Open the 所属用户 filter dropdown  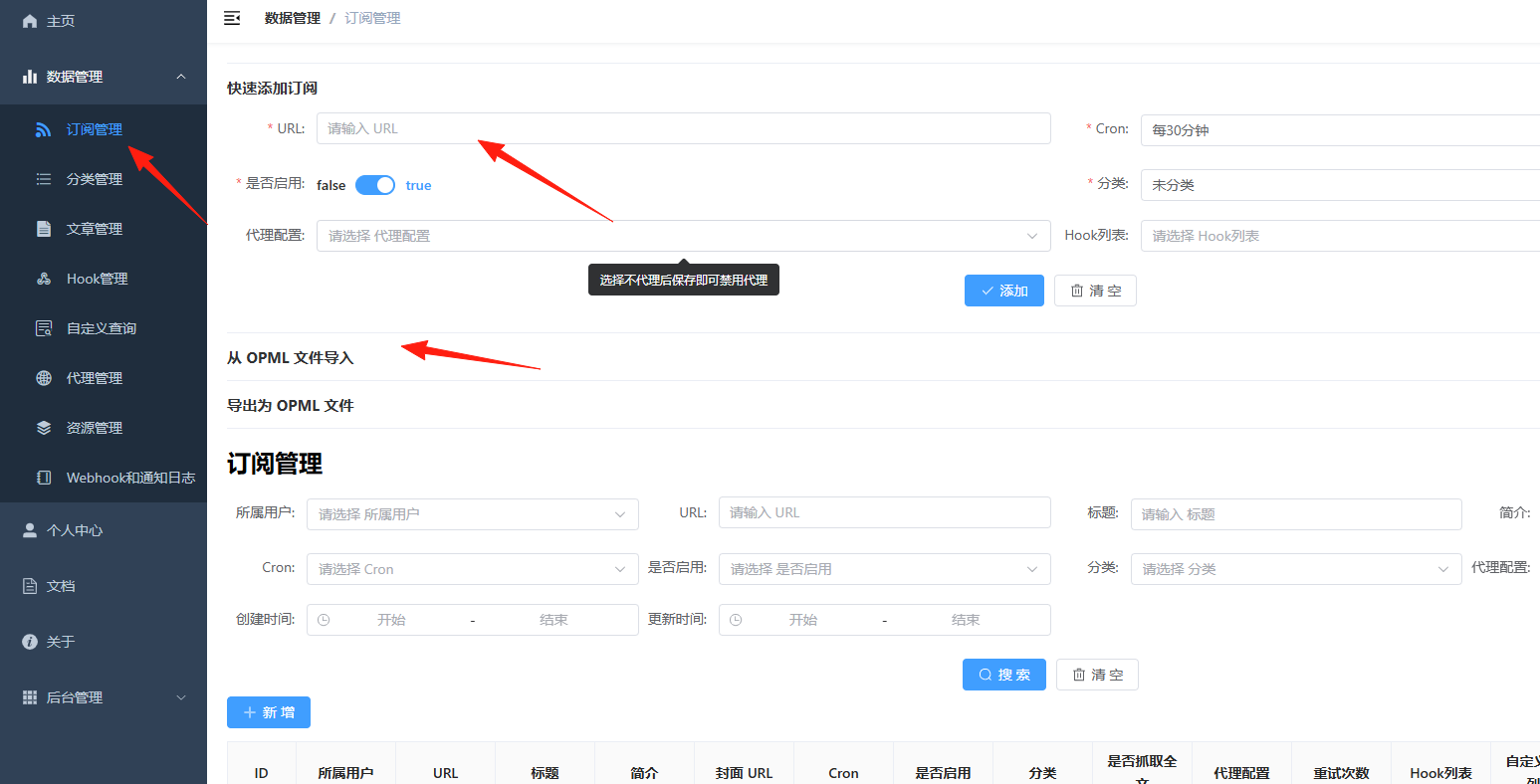(472, 514)
